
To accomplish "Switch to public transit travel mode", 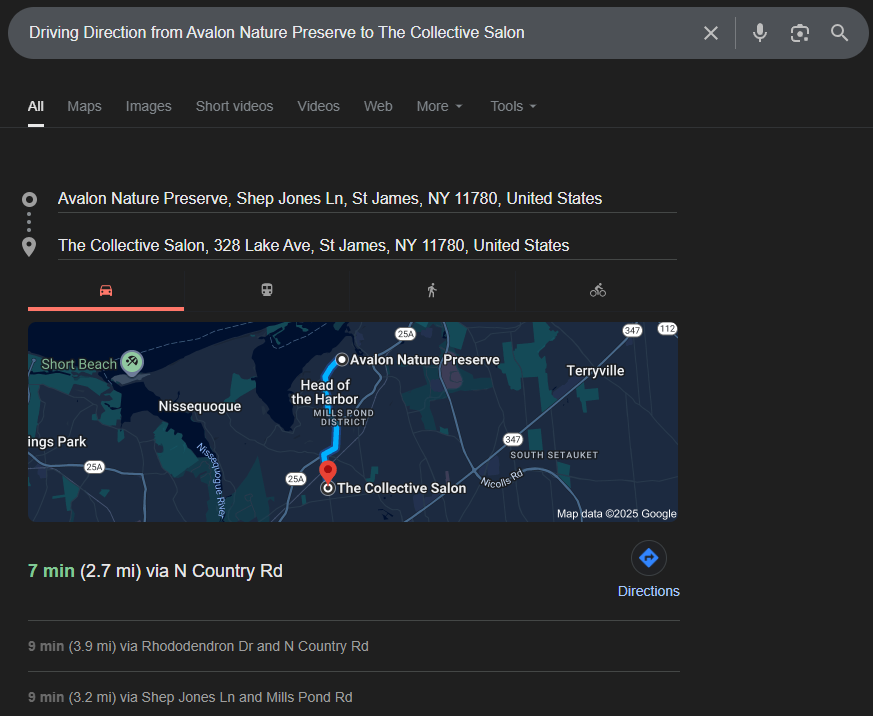I will coord(267,290).
